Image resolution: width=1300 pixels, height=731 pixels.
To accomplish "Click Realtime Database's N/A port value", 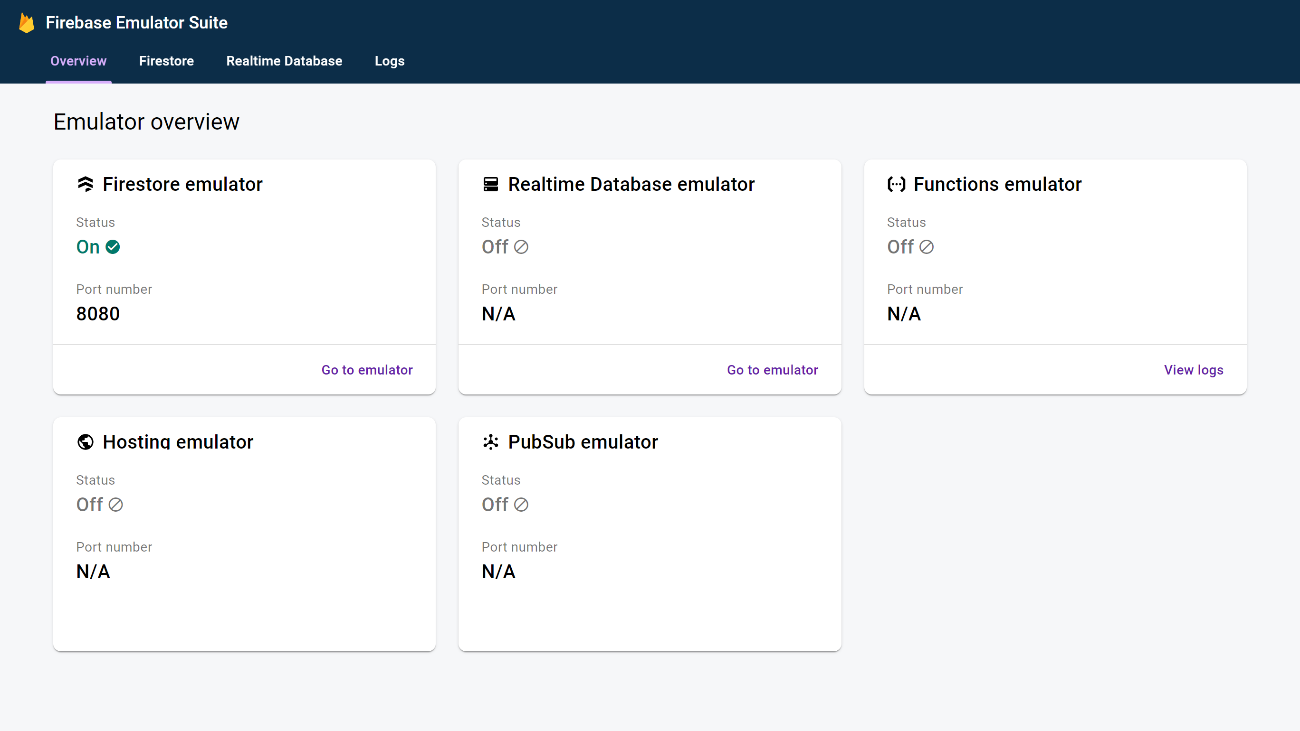I will (x=499, y=314).
